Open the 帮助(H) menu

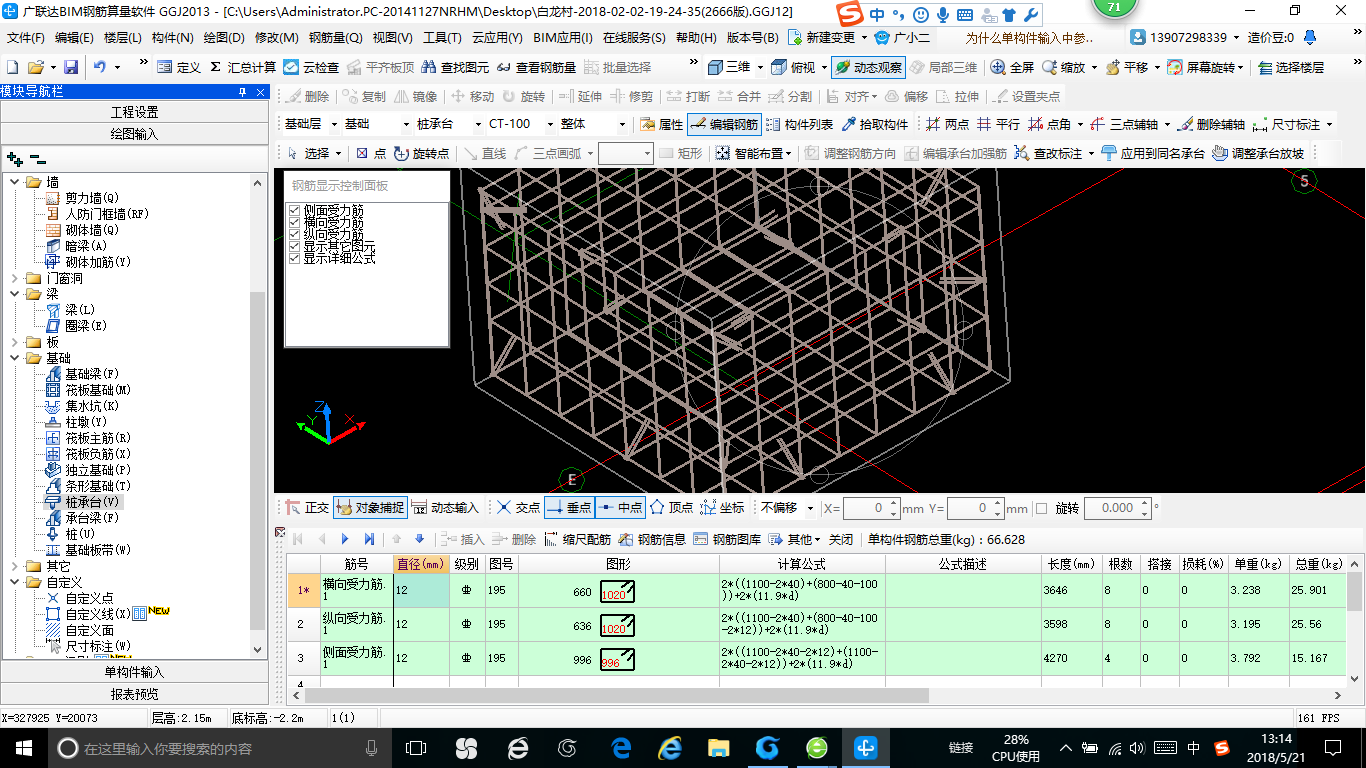coord(697,37)
